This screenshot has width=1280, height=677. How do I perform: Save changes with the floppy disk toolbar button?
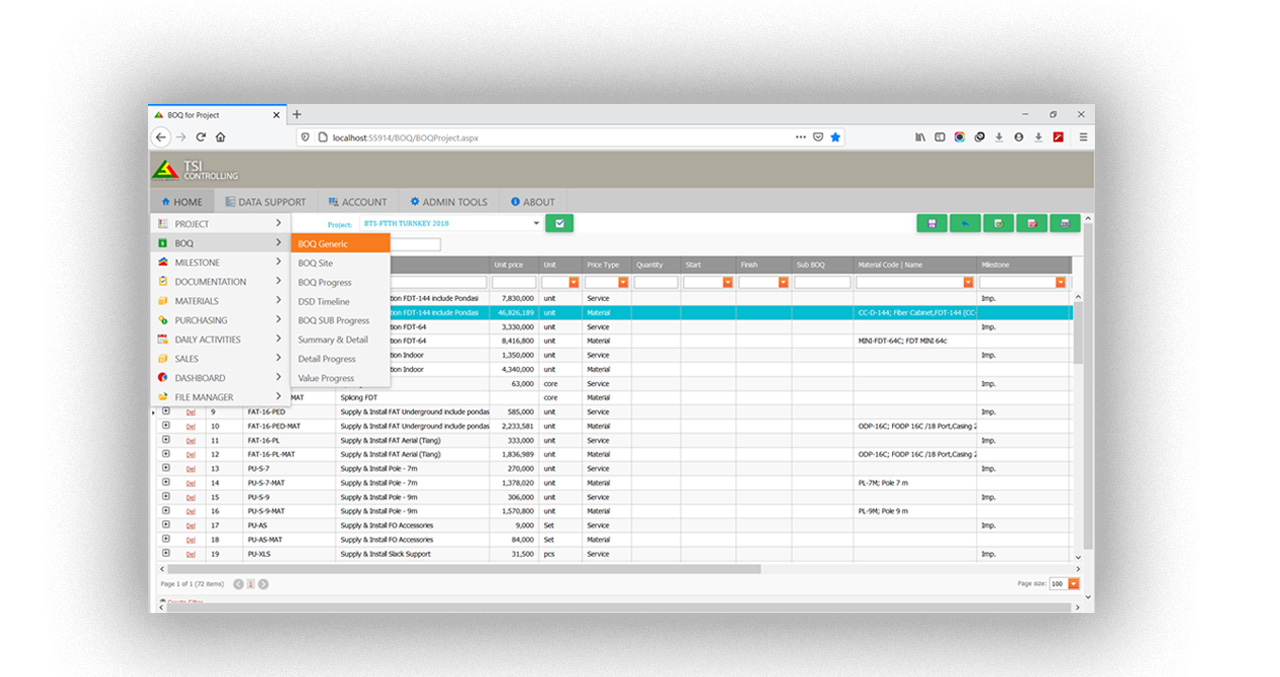point(931,223)
